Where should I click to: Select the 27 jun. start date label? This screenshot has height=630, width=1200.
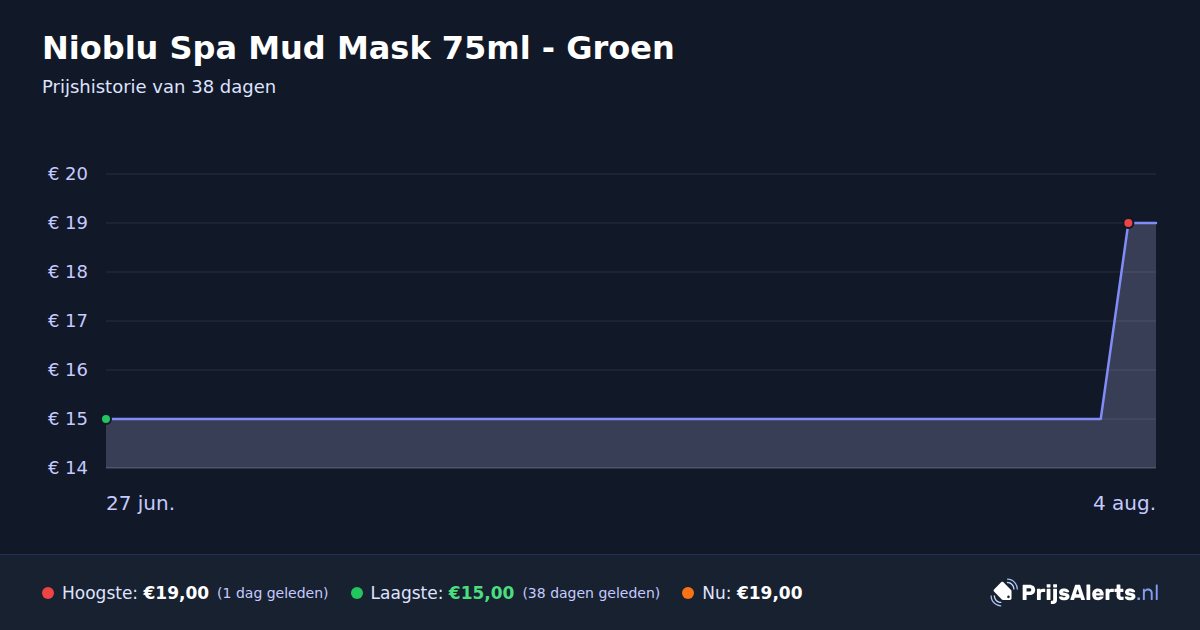click(141, 503)
